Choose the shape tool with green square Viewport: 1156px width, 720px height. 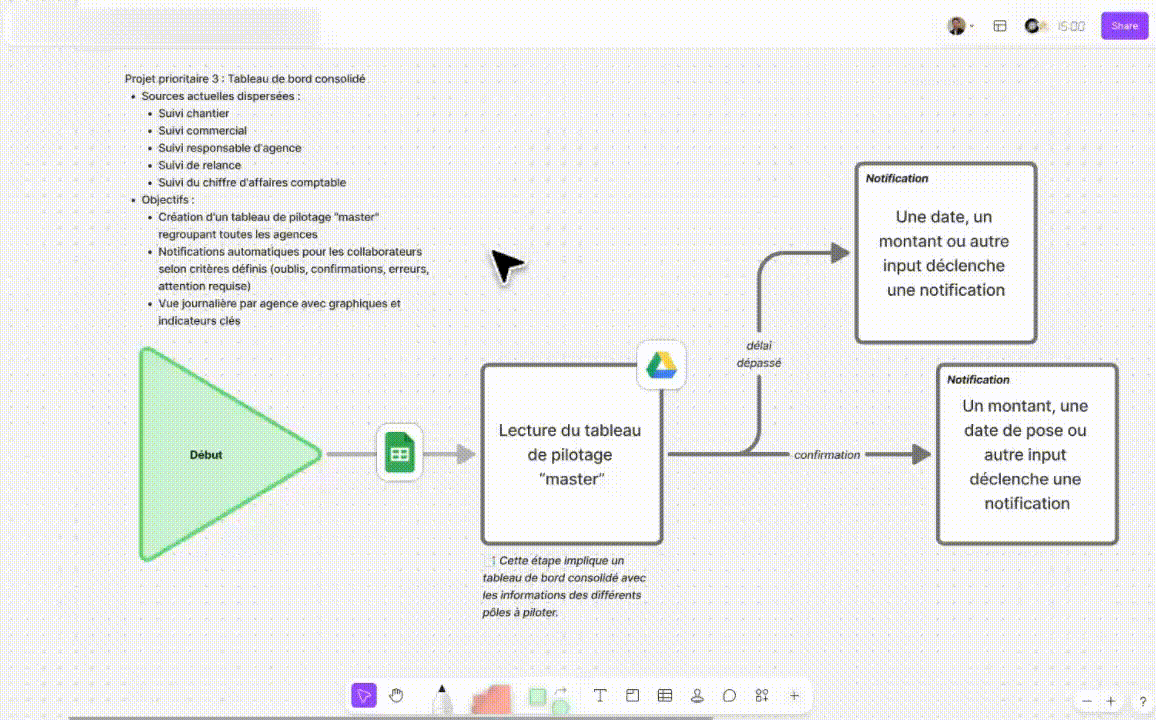point(537,695)
